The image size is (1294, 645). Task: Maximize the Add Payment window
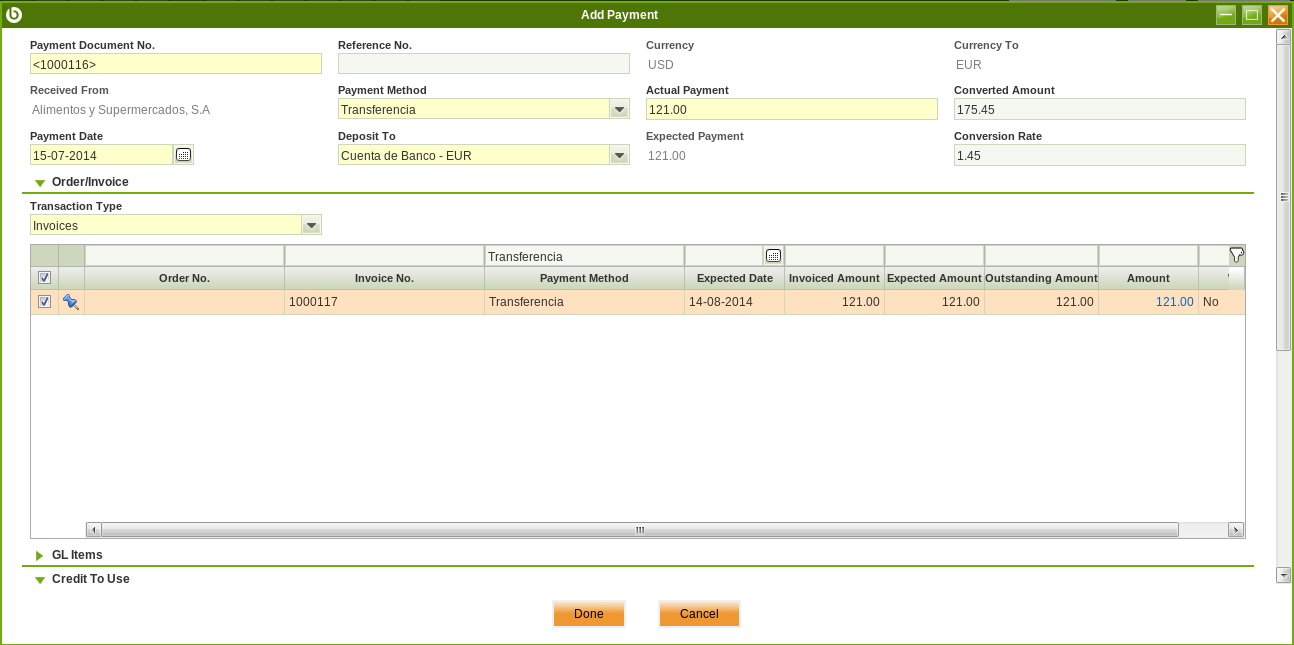pyautogui.click(x=1251, y=15)
